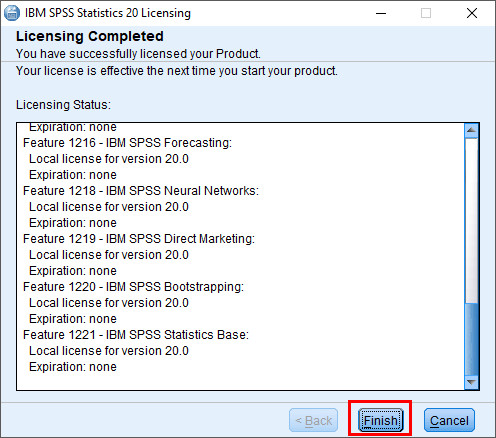Select the Feature 1219 Direct Marketing line

[139, 239]
